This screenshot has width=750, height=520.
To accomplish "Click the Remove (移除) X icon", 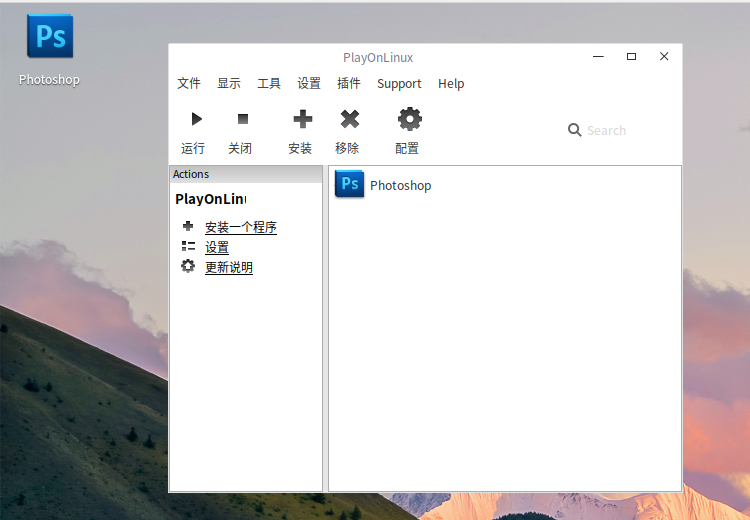I will coord(350,119).
